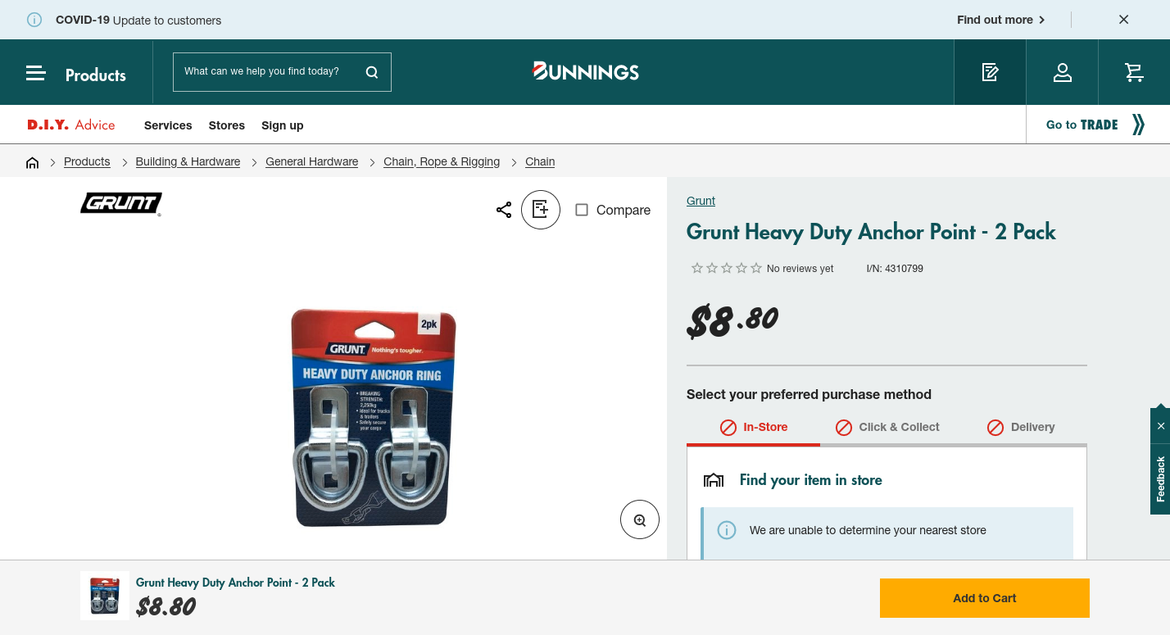Image resolution: width=1170 pixels, height=635 pixels.
Task: Open the Products navigation menu
Action: point(95,74)
